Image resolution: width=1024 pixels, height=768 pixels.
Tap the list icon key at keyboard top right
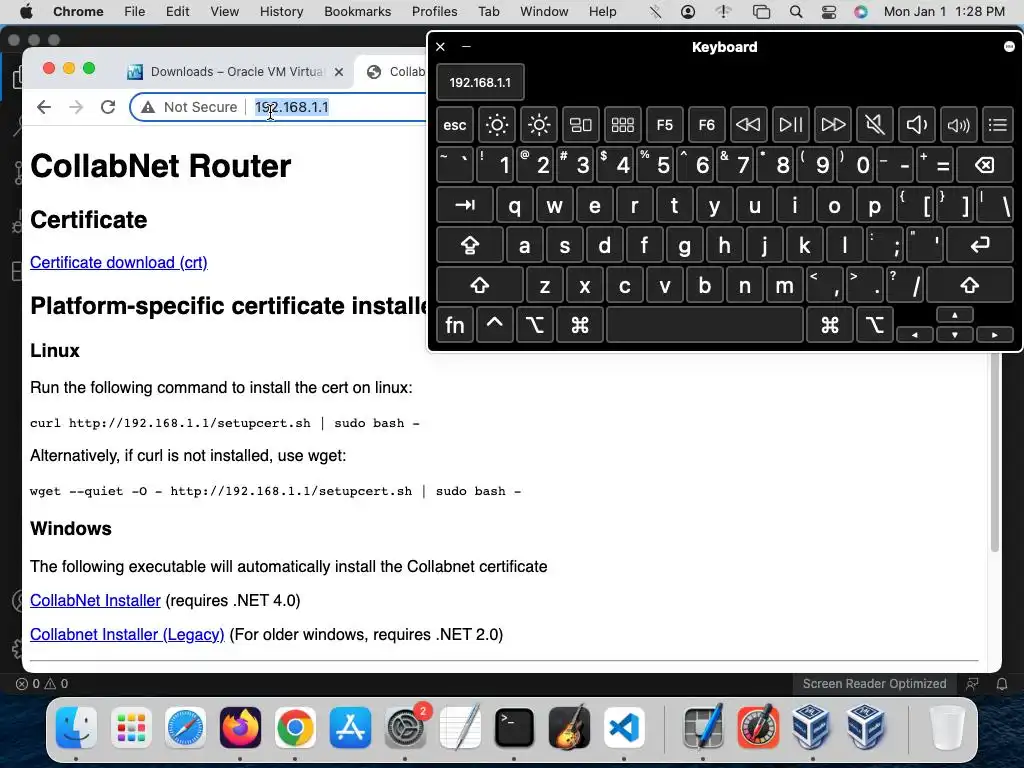pyautogui.click(x=998, y=125)
